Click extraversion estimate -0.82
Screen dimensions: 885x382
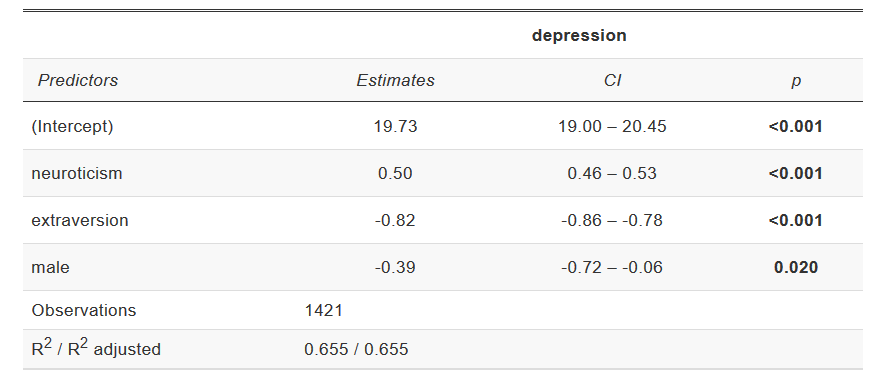click(x=395, y=220)
